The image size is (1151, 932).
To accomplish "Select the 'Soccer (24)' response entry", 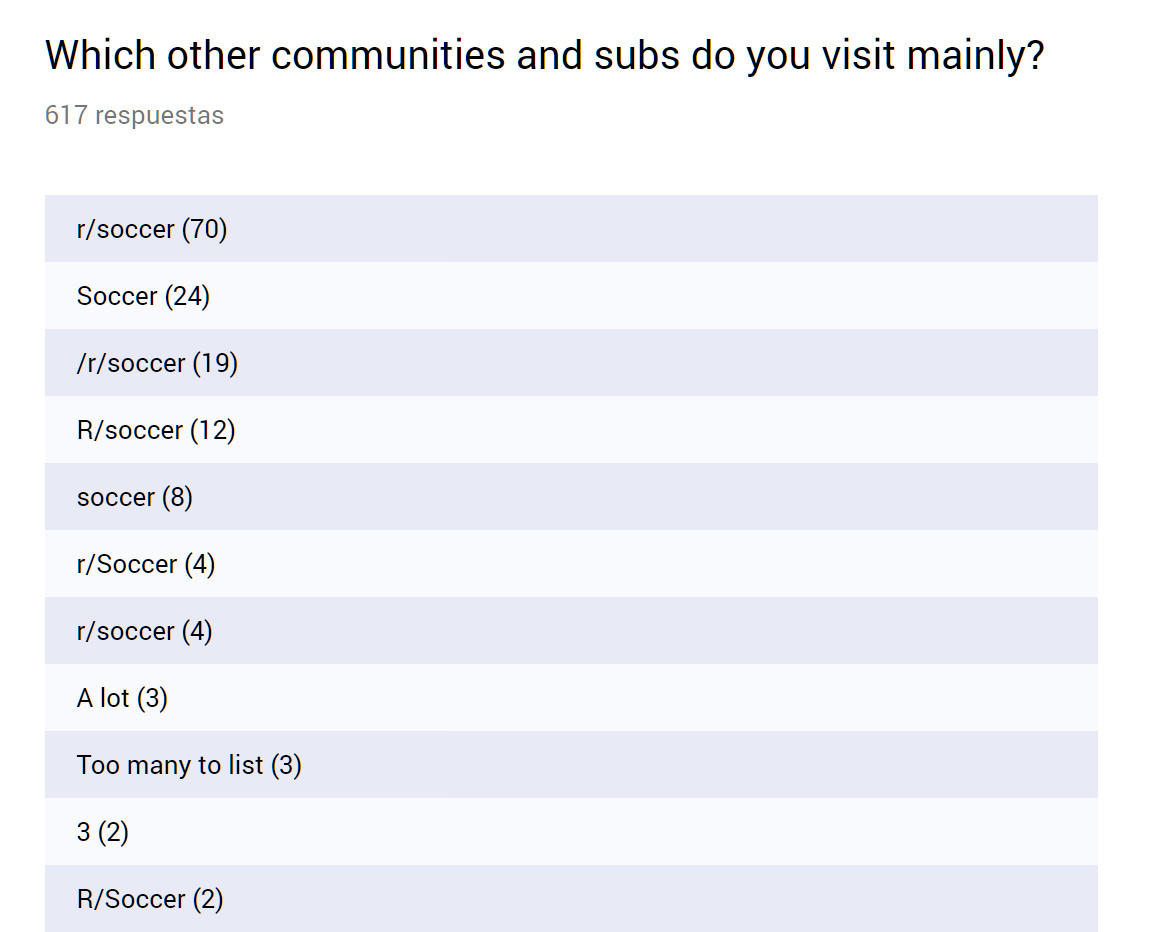I will 143,296.
